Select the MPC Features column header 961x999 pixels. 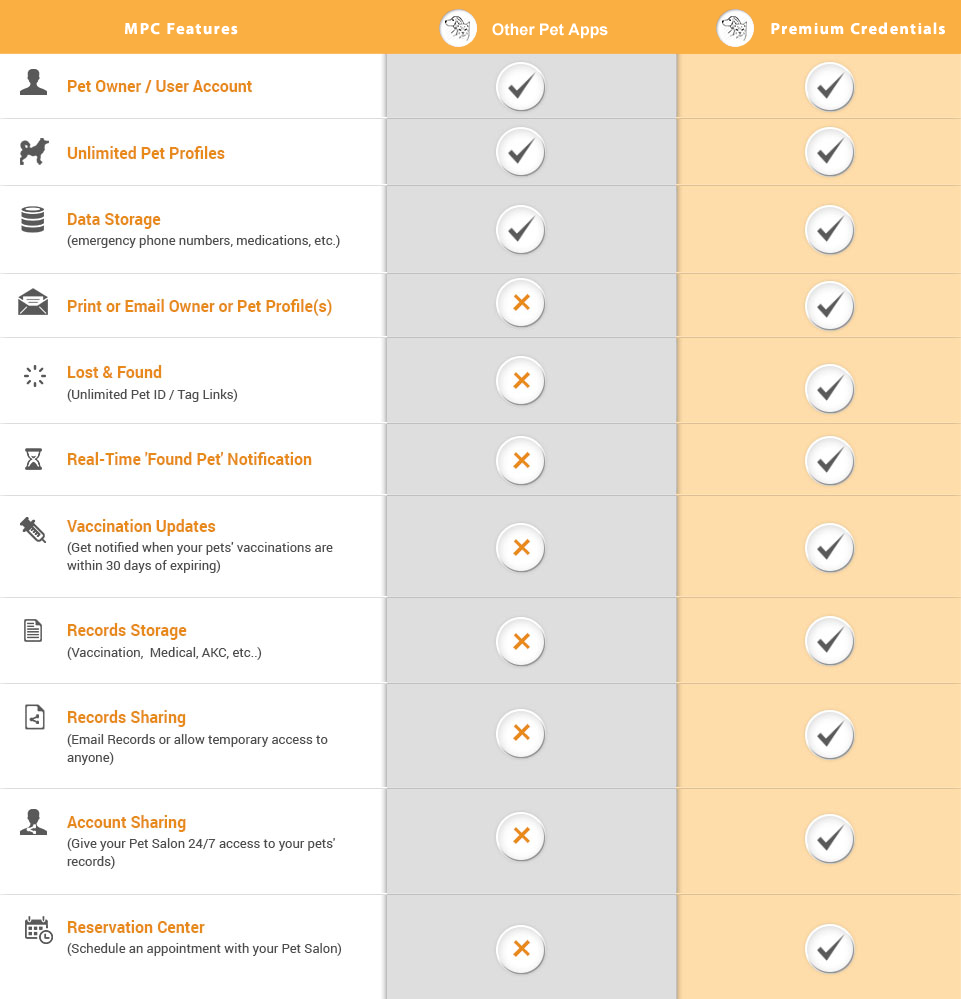coord(181,29)
